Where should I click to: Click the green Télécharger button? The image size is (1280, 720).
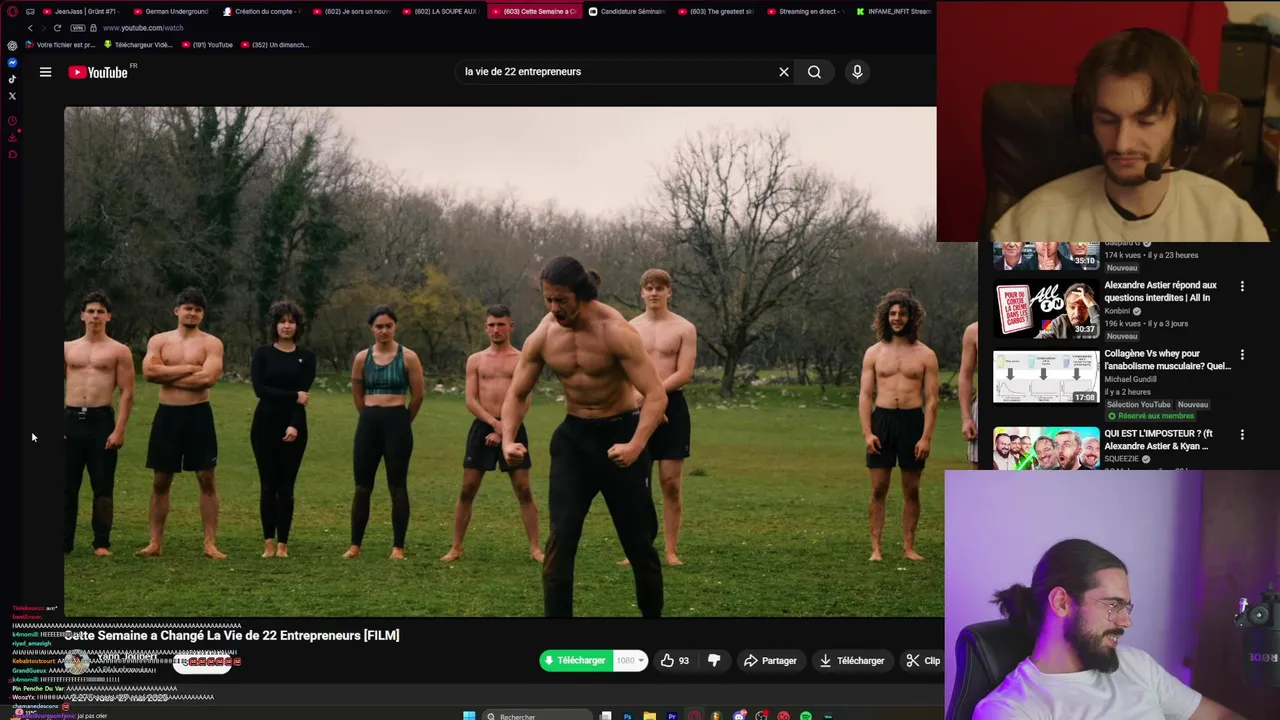(x=575, y=660)
